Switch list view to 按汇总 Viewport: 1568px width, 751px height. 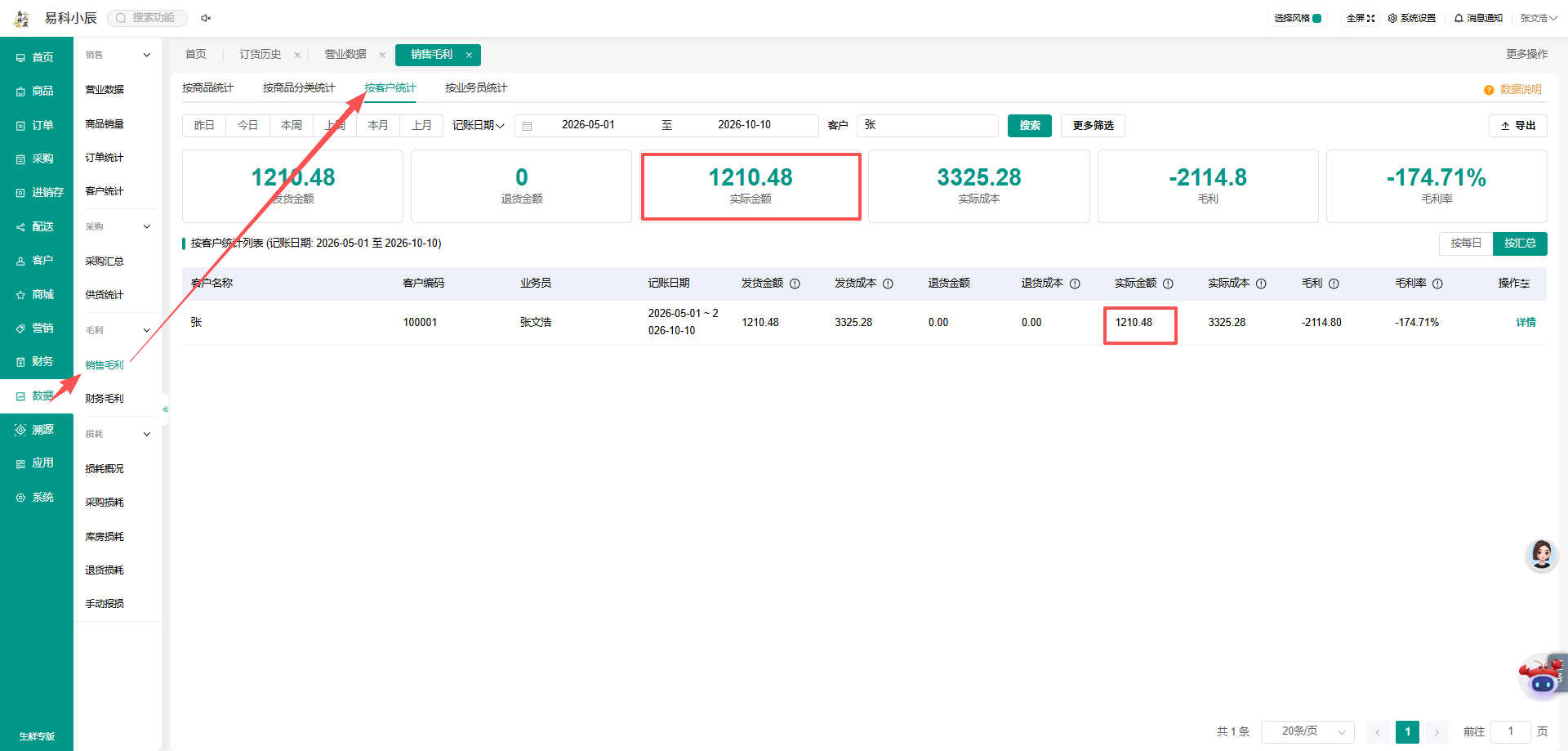(1520, 243)
